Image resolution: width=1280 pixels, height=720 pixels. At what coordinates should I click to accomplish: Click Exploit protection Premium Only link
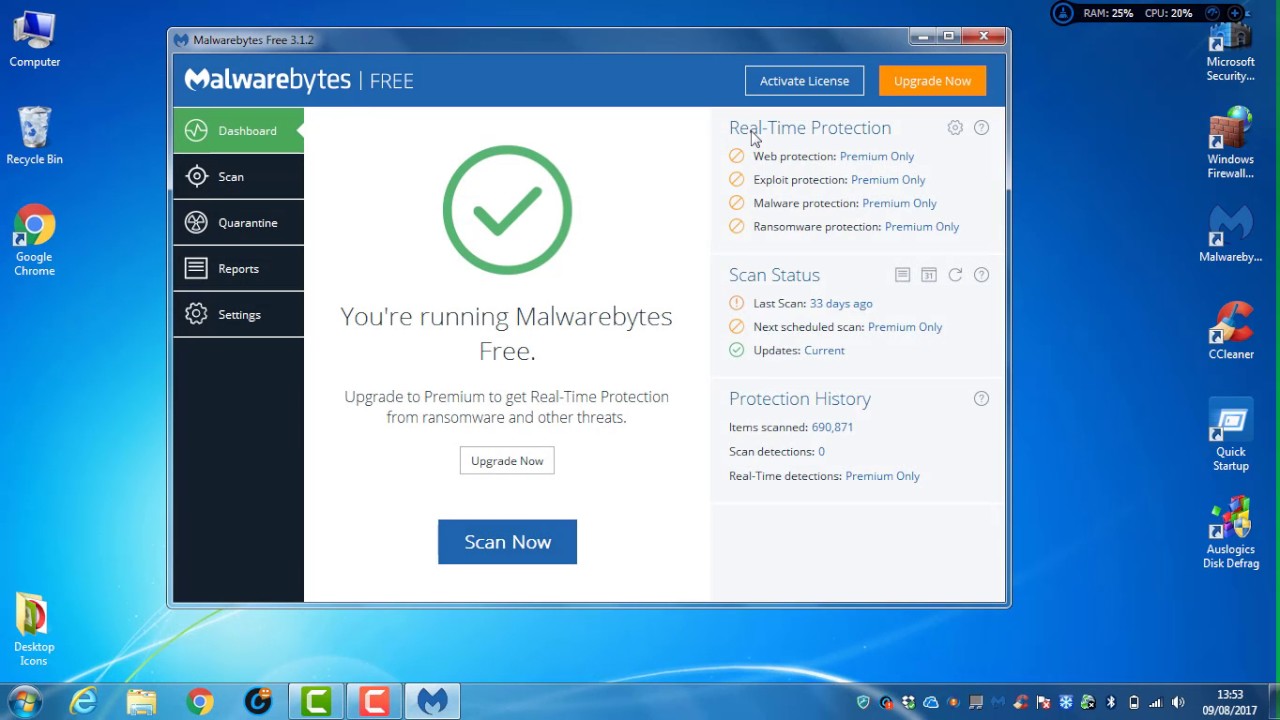(888, 180)
